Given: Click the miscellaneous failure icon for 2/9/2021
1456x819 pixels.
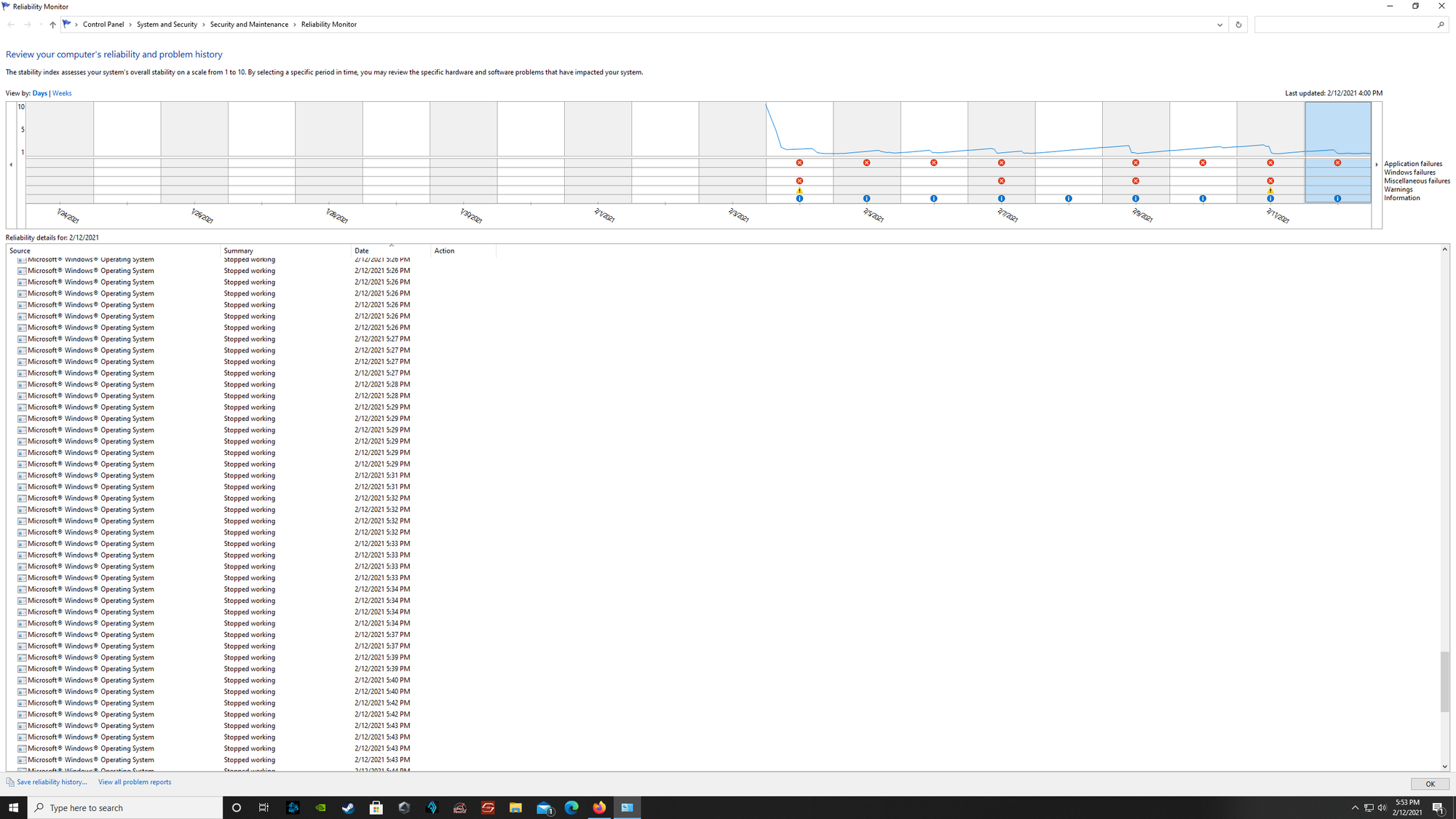Looking at the screenshot, I should point(1136,181).
